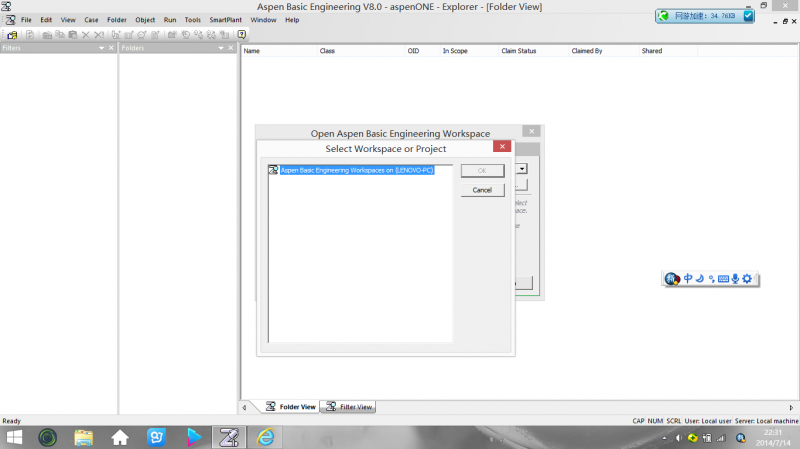Click the Name column header
800x449 pixels.
279,51
